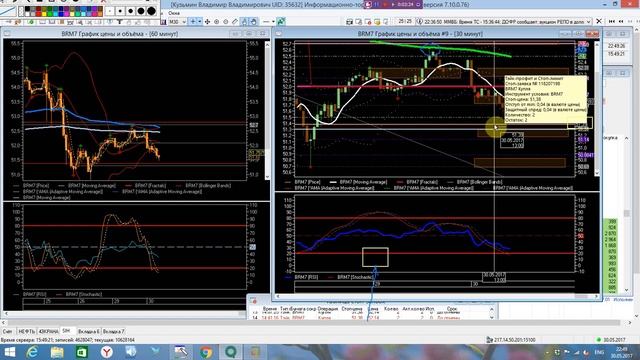Pick the black color swatch
The height and width of the screenshot is (360, 640).
[27, 9]
